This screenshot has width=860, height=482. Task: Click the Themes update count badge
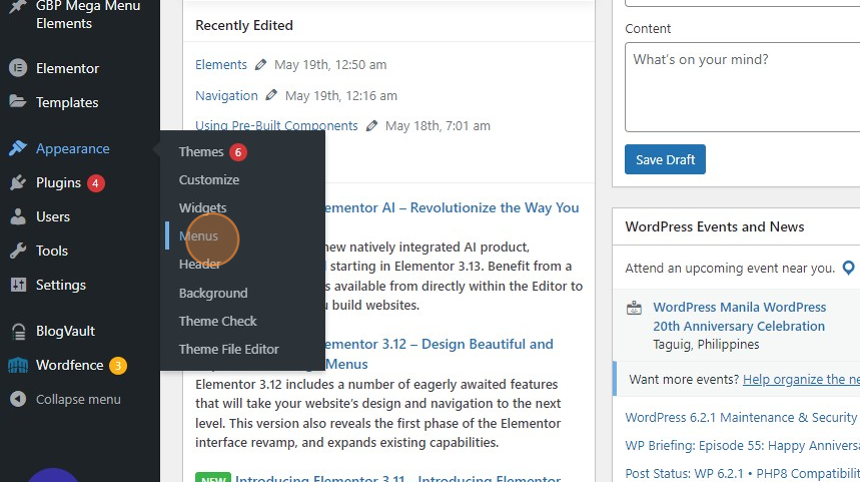pos(238,152)
